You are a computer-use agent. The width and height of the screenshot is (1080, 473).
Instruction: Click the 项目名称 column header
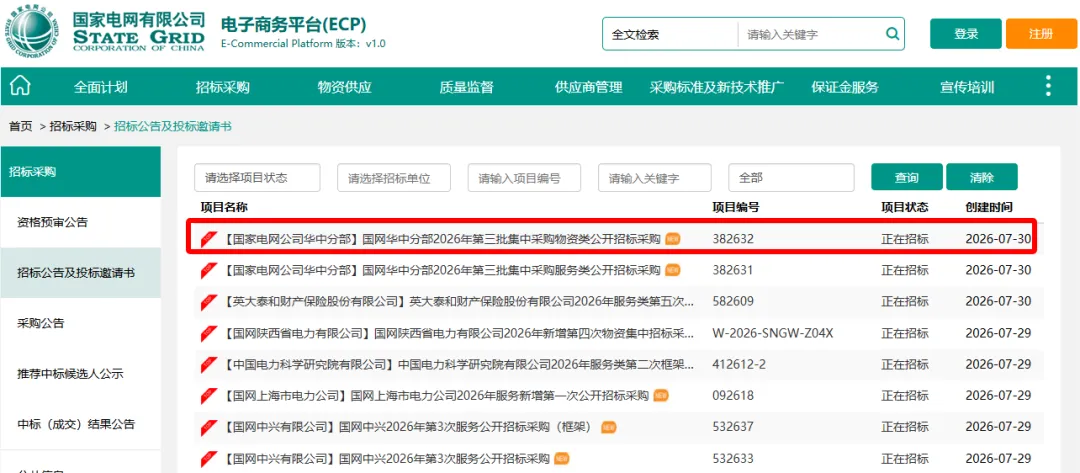(224, 207)
